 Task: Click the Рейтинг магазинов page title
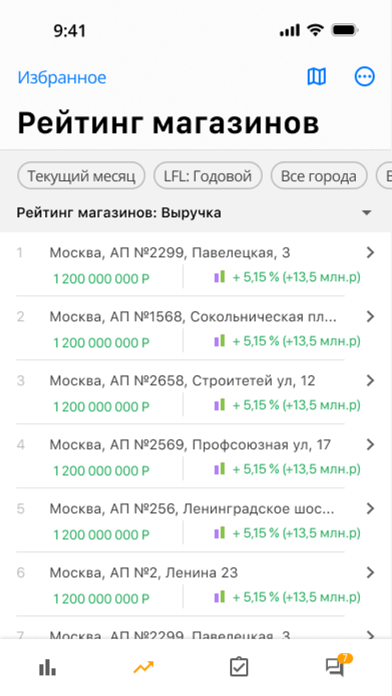click(168, 123)
